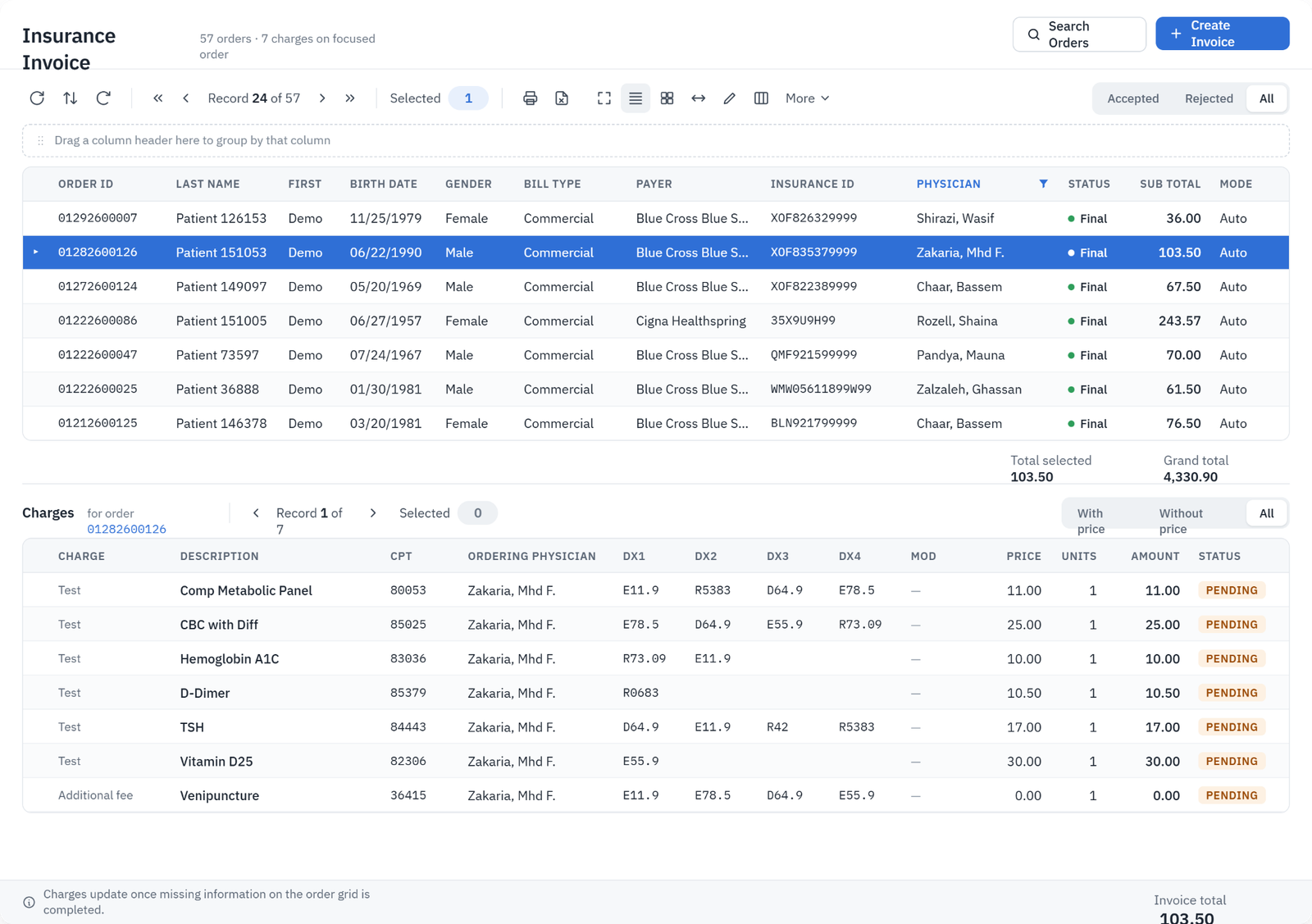Go to previous order record
The width and height of the screenshot is (1312, 924).
(186, 98)
